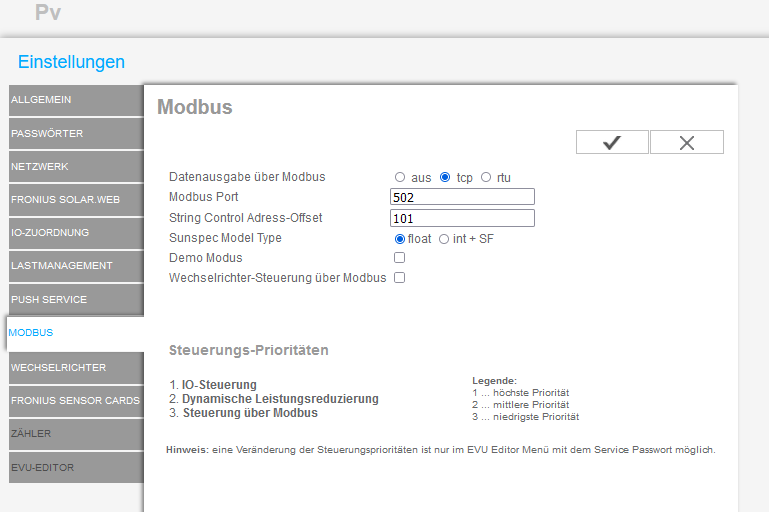769x512 pixels.
Task: Click the checkmark icon to save settings
Action: click(612, 142)
